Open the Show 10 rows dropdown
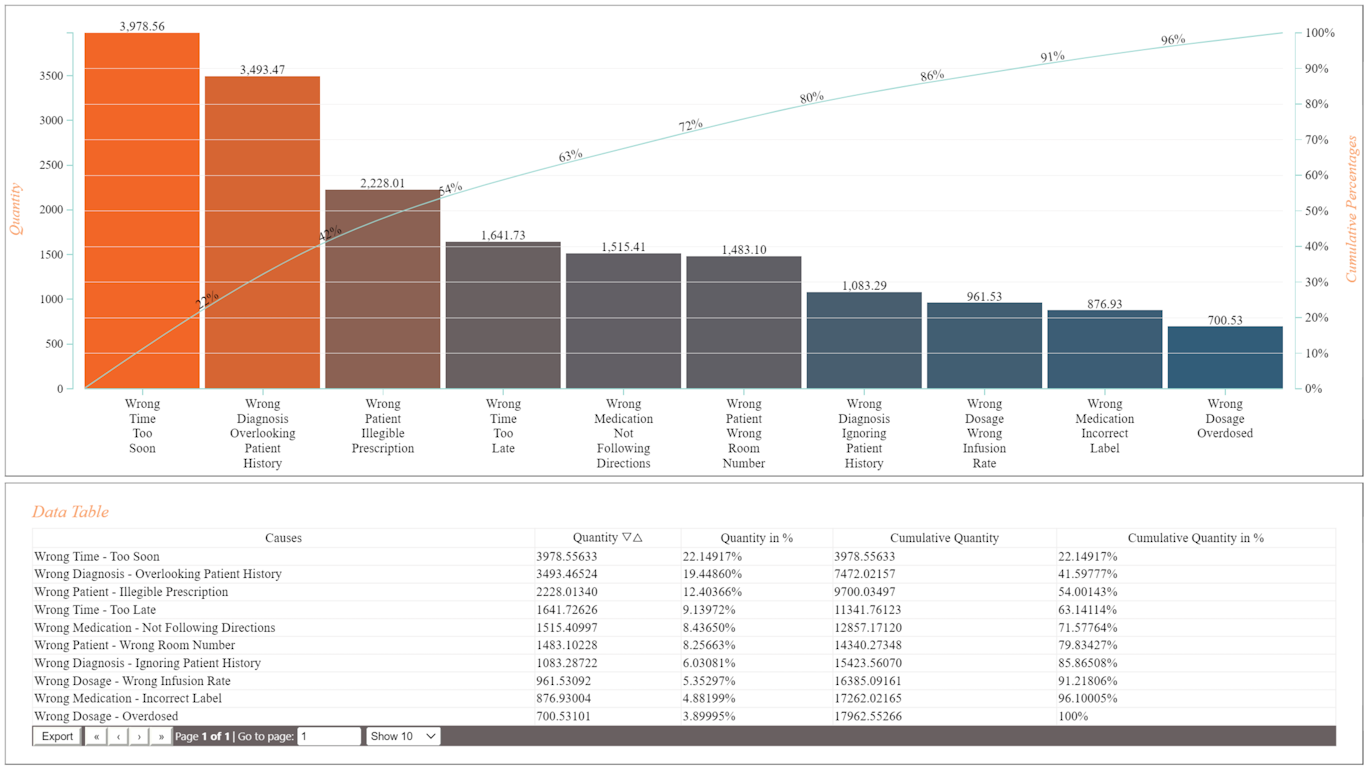Image resolution: width=1366 pixels, height=768 pixels. tap(403, 736)
